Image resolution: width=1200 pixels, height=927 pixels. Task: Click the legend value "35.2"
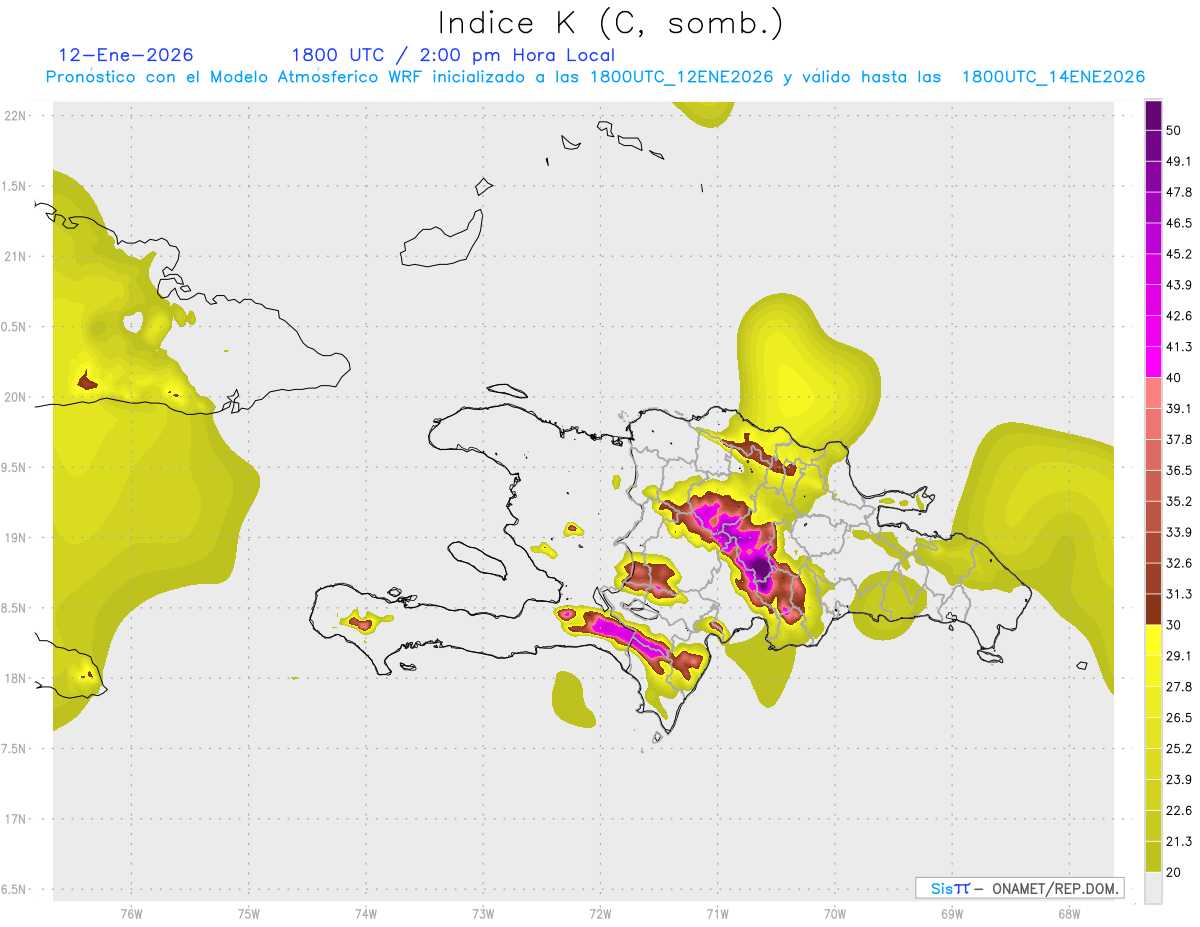tap(1179, 501)
